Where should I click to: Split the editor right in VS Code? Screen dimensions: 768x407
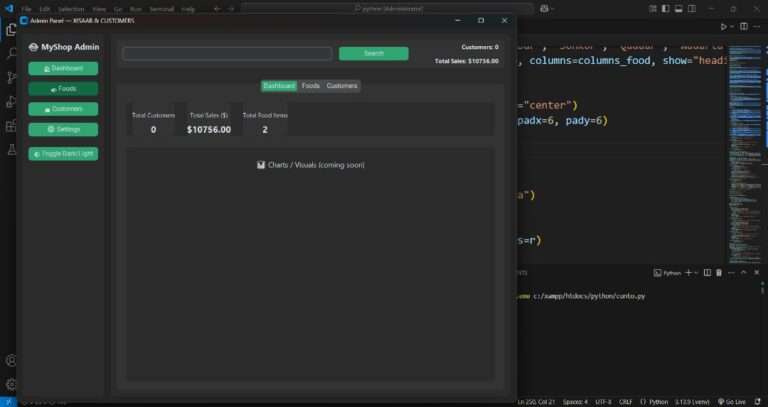coord(744,26)
